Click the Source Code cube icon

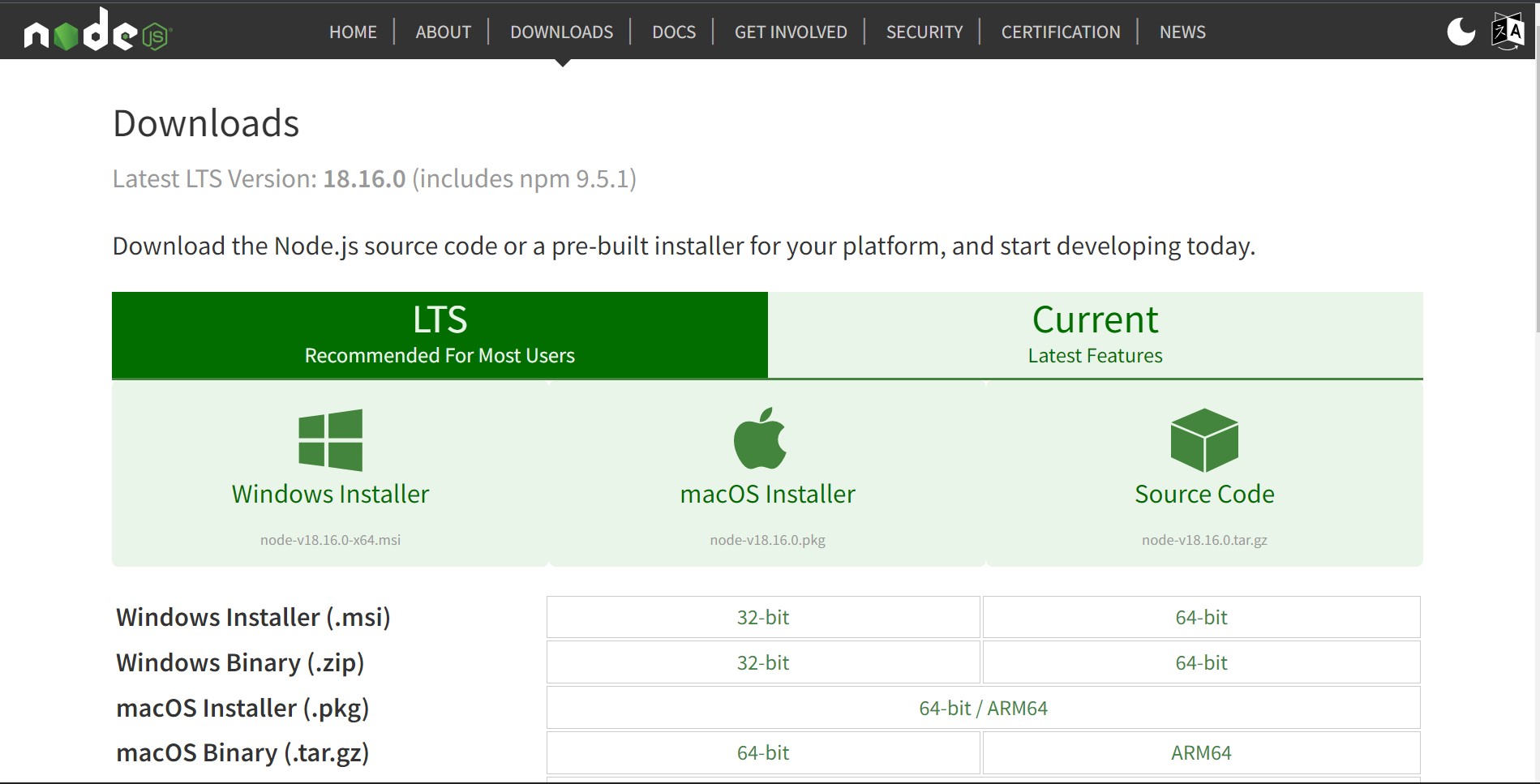click(x=1204, y=440)
